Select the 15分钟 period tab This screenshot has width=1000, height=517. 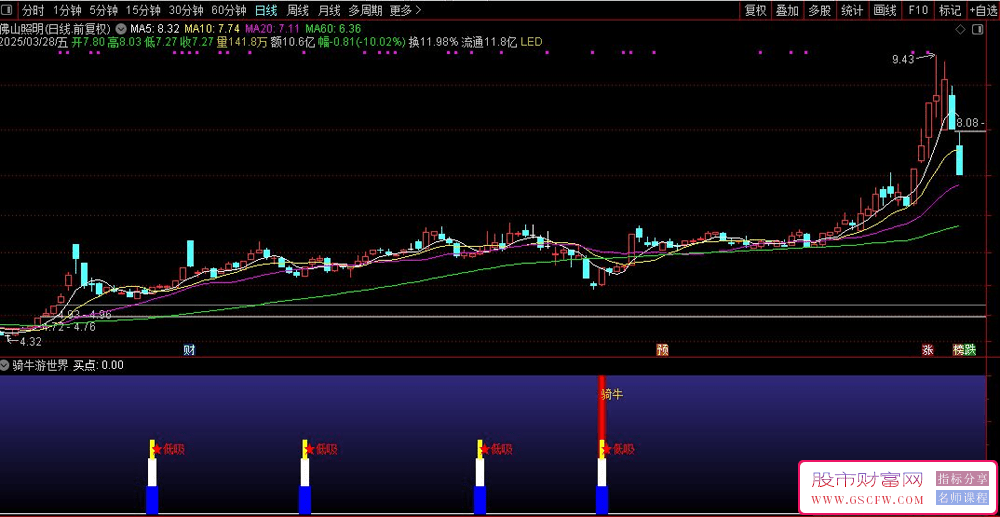click(x=143, y=10)
